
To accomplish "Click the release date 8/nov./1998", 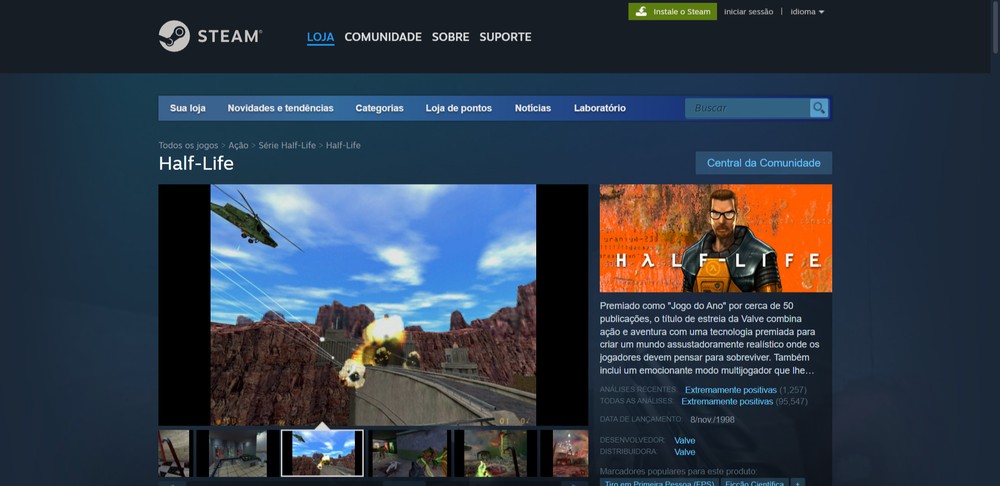I will point(712,420).
